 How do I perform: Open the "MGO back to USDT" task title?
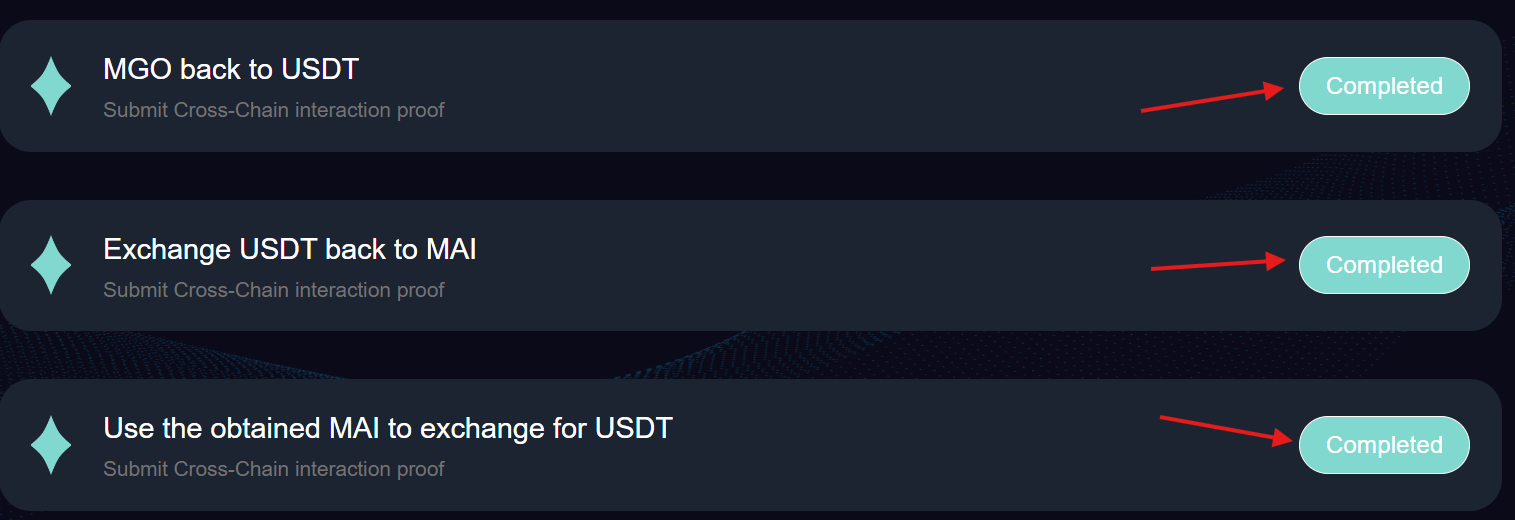click(231, 70)
